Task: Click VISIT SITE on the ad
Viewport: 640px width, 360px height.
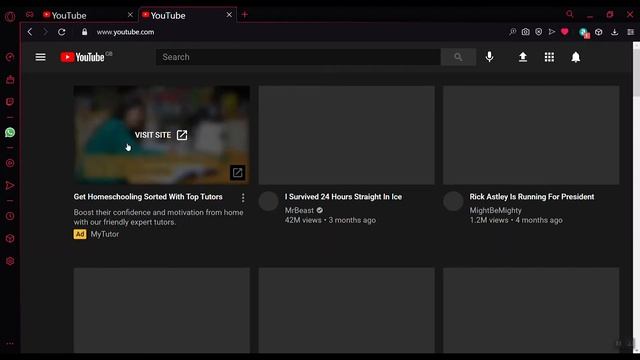Action: coord(161,135)
